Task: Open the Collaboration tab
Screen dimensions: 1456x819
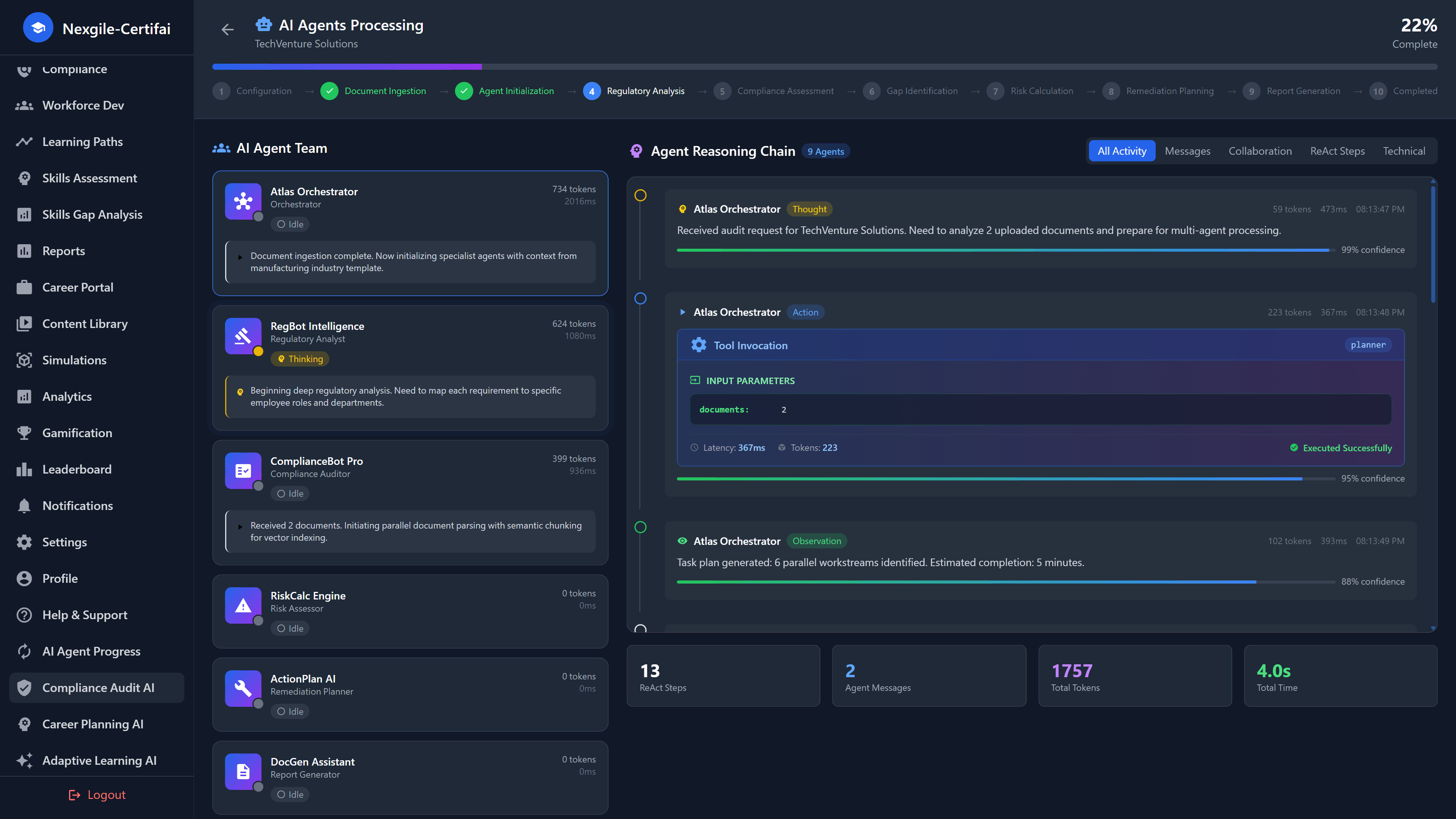Action: [x=1260, y=151]
